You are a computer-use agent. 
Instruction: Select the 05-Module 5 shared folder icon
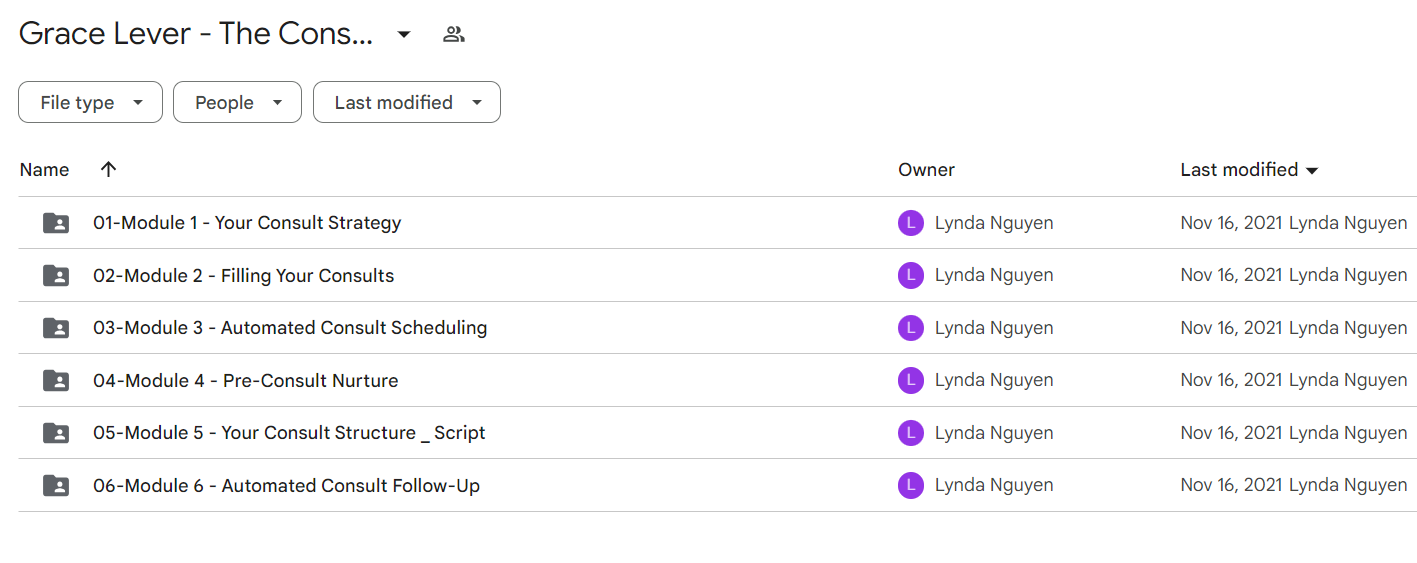point(57,433)
